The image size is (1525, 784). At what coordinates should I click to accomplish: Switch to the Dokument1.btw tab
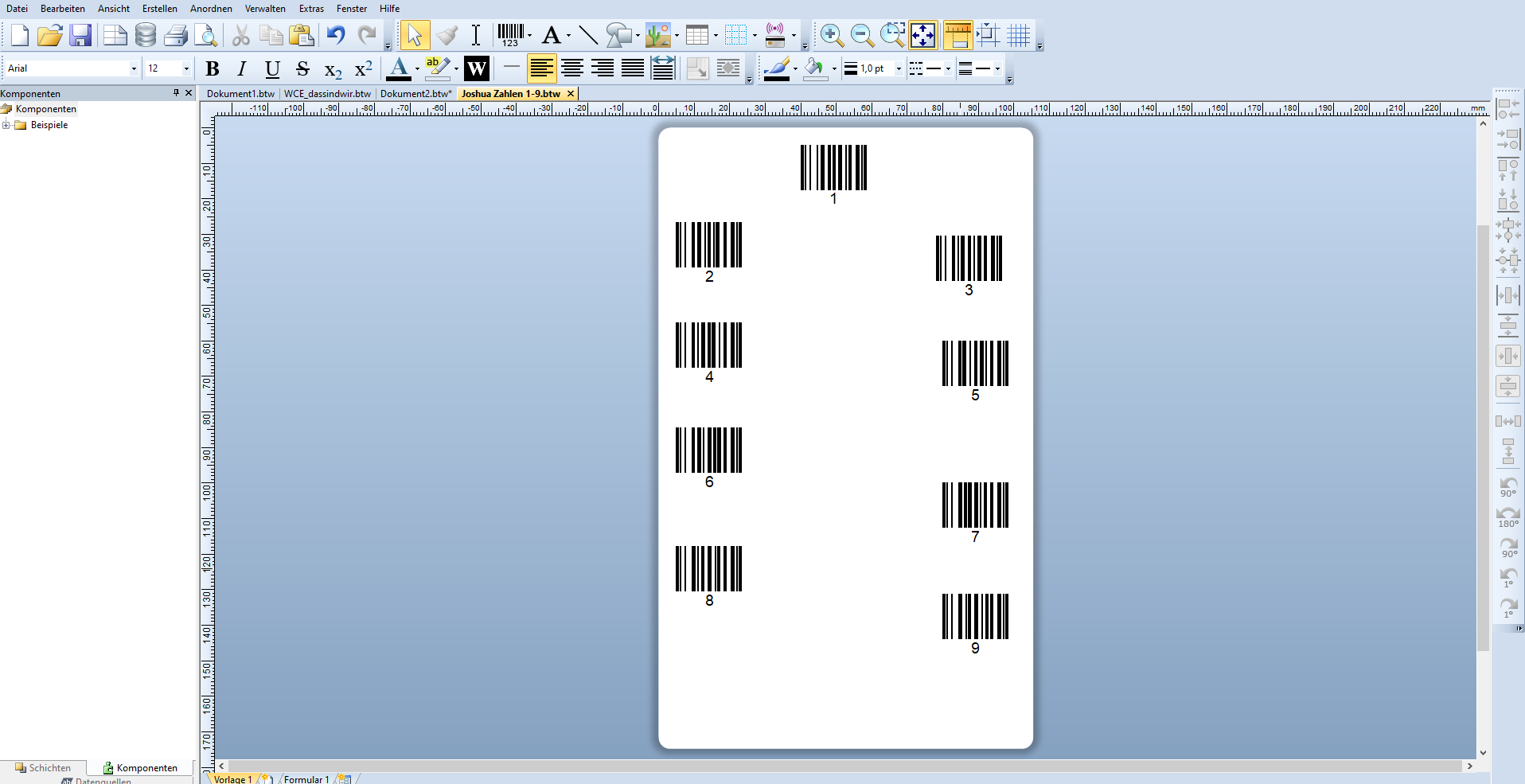tap(240, 94)
